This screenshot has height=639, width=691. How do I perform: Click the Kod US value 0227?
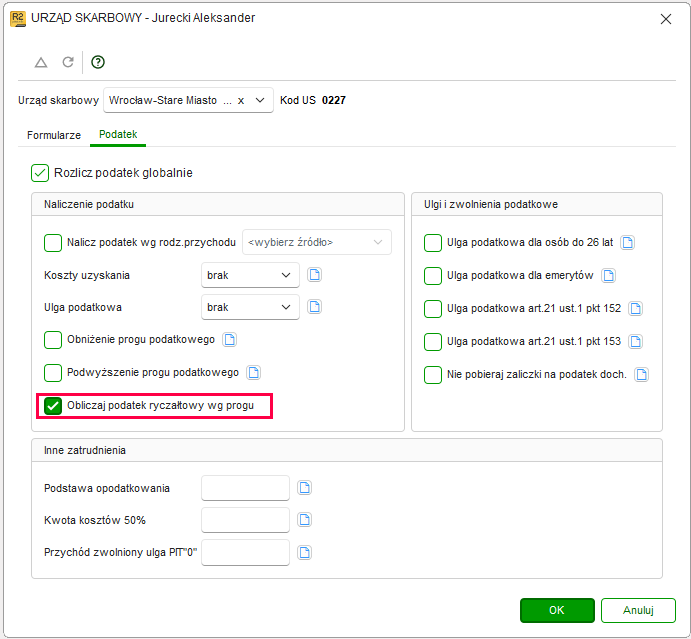[x=334, y=100]
